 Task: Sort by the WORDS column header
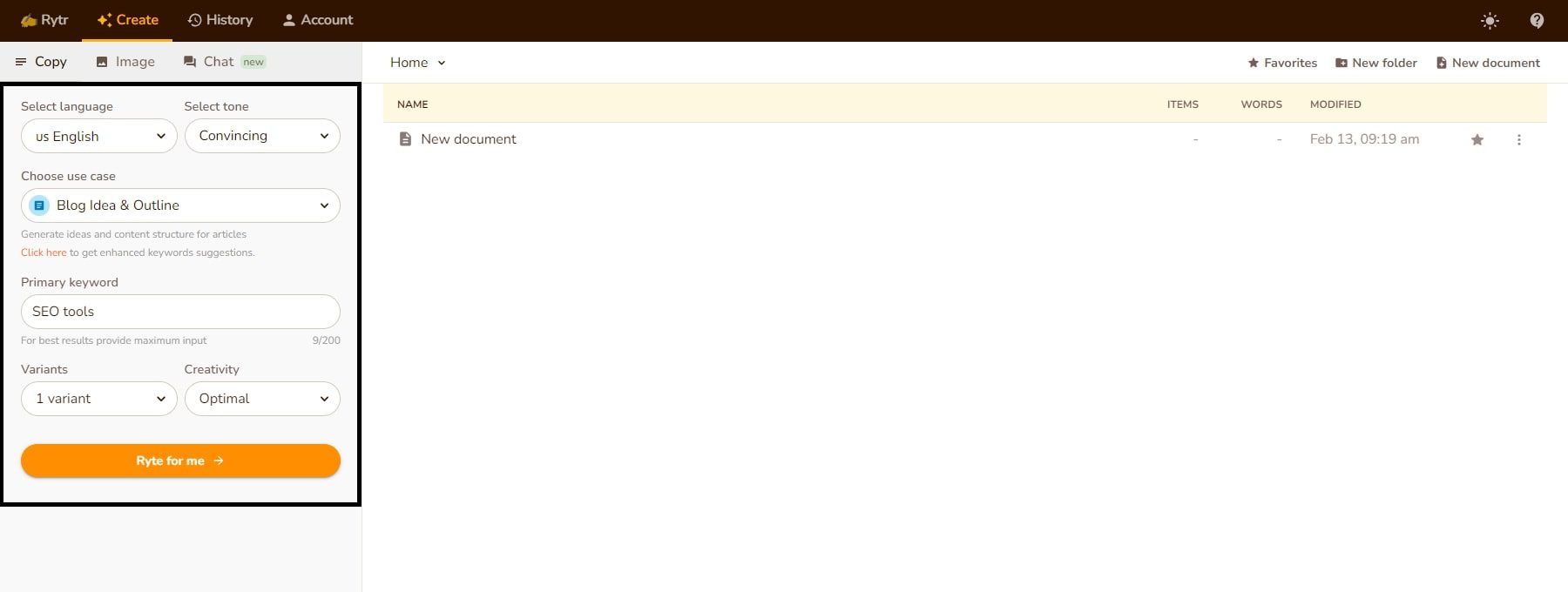click(1261, 104)
